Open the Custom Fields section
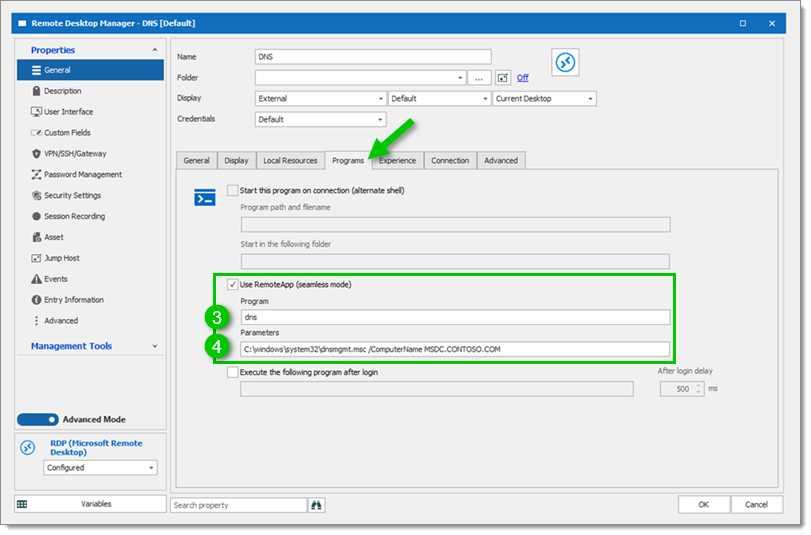This screenshot has height=535, width=811. 61,133
